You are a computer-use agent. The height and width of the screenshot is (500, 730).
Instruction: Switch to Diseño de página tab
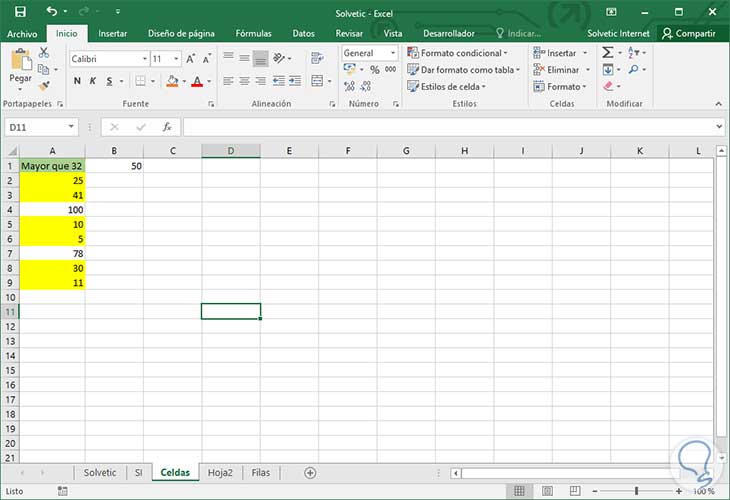[181, 34]
